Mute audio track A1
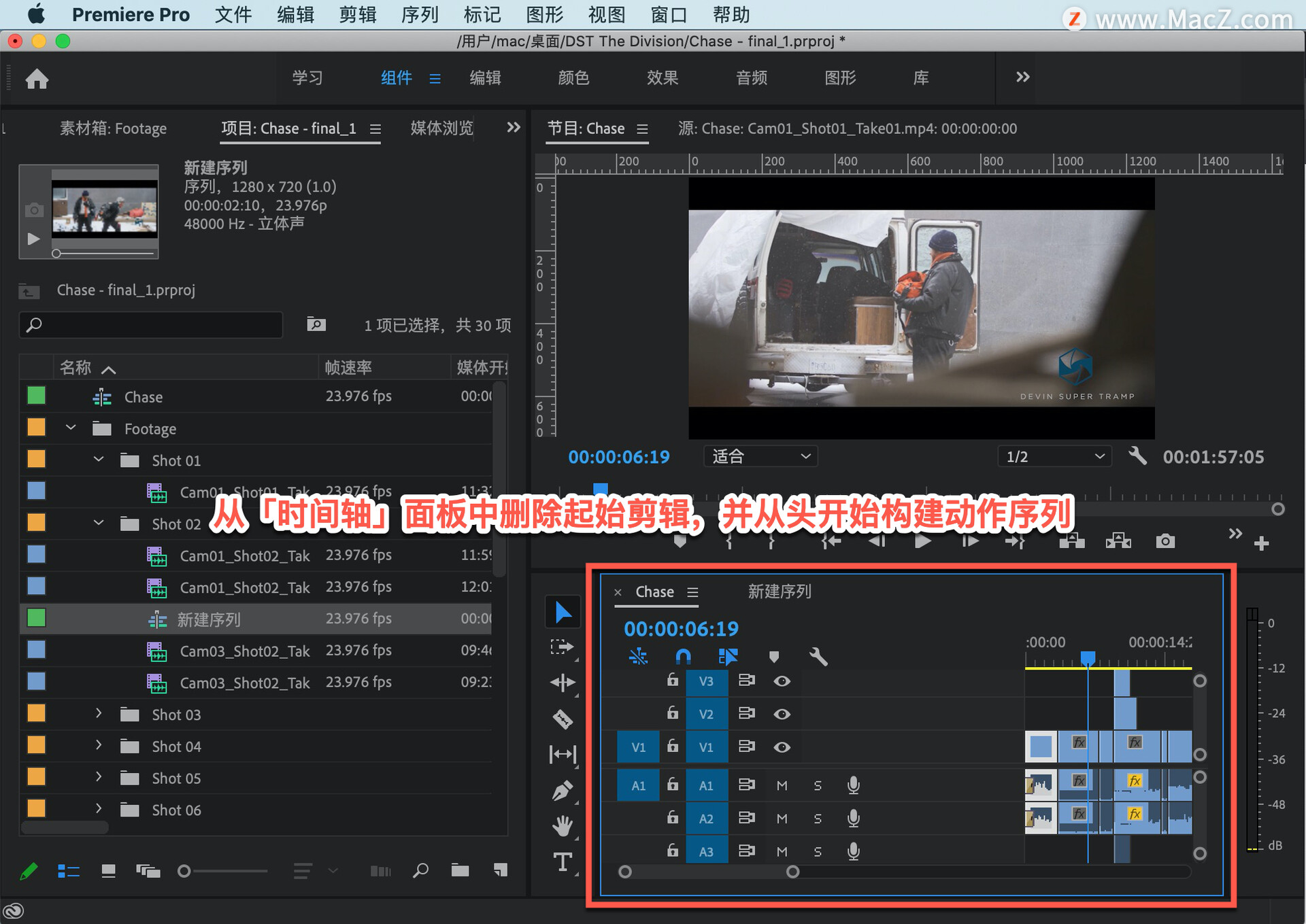This screenshot has width=1306, height=924. [782, 785]
